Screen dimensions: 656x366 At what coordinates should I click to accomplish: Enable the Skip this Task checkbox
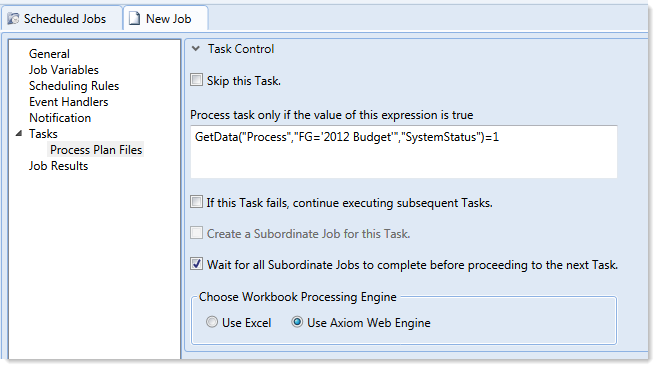tap(196, 79)
